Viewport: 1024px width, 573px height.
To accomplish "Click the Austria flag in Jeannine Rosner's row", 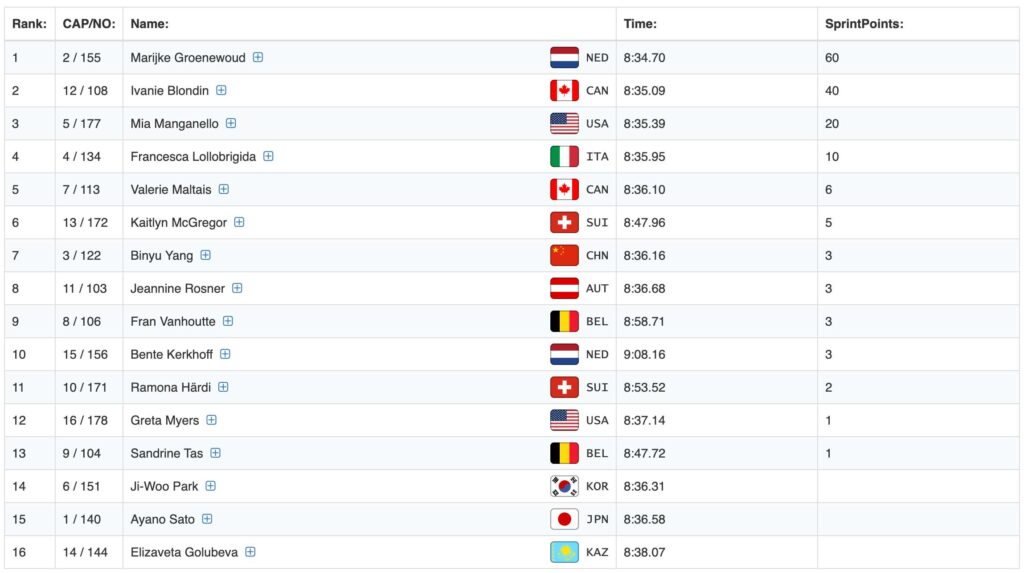I will click(x=564, y=289).
